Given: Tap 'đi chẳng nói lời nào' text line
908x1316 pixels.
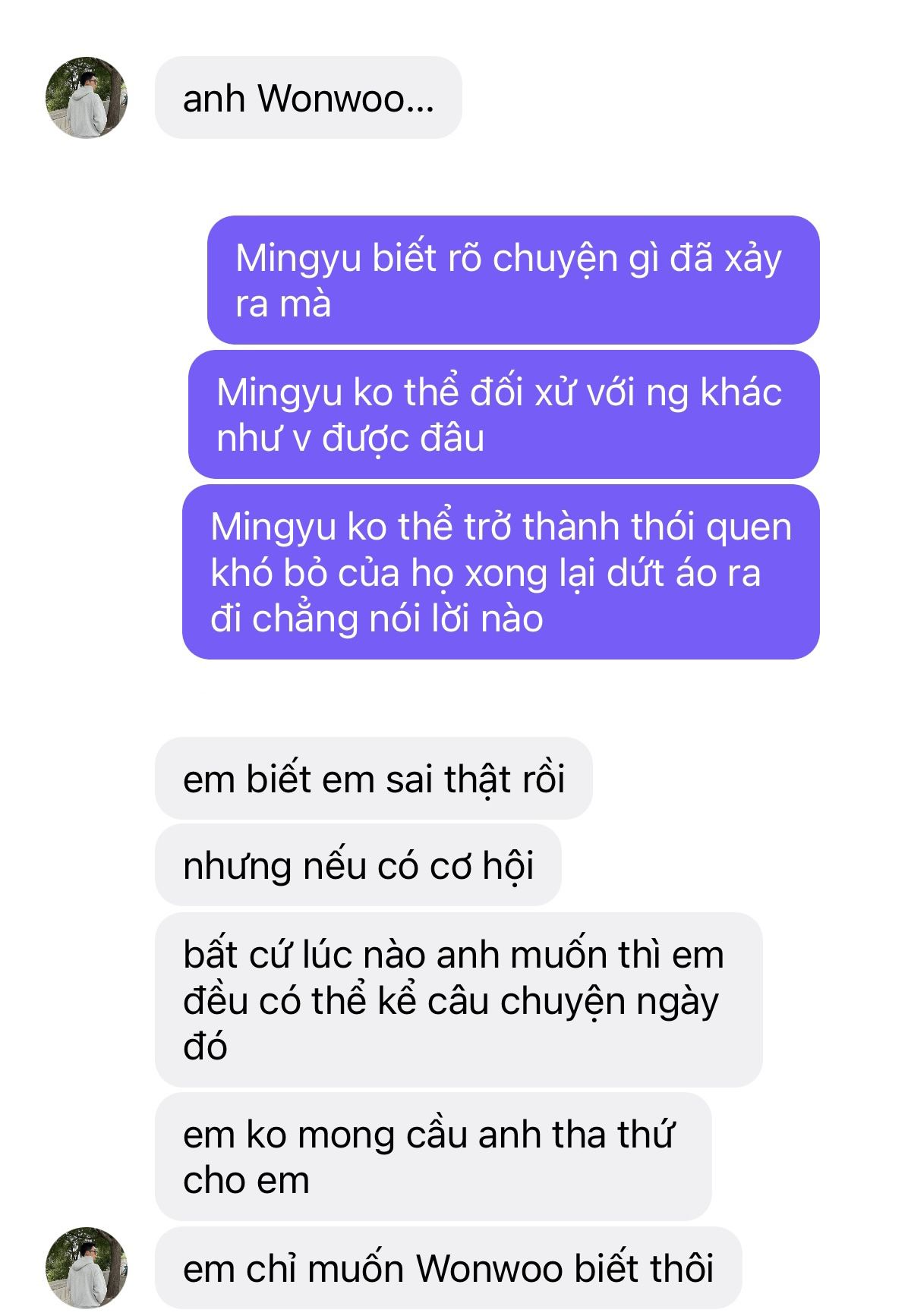Looking at the screenshot, I should [x=377, y=619].
